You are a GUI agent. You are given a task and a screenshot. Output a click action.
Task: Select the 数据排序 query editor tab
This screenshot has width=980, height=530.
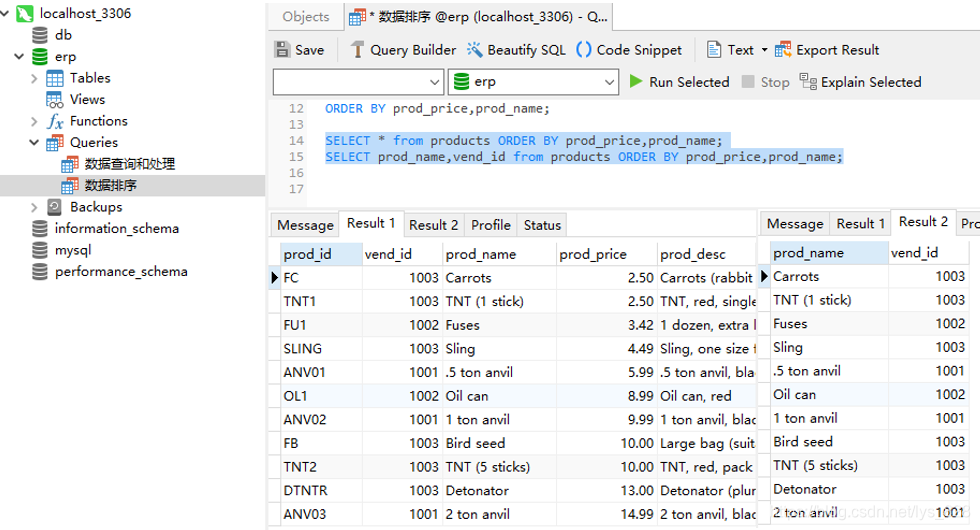pos(478,17)
